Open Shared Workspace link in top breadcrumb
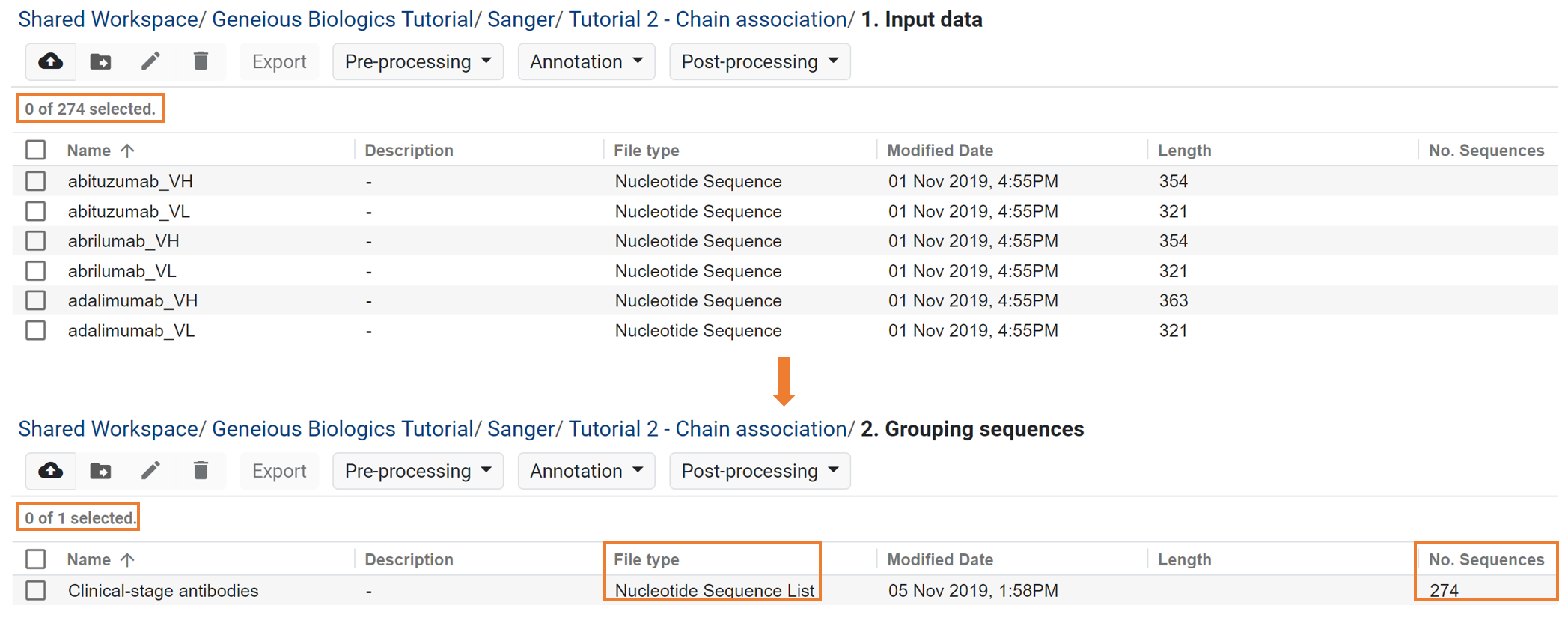This screenshot has height=617, width=1568. click(x=108, y=19)
